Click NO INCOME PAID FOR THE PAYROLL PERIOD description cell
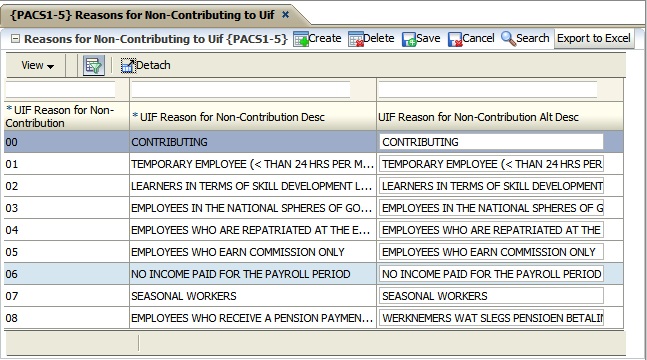Viewport: 647px width, 360px height. click(253, 274)
